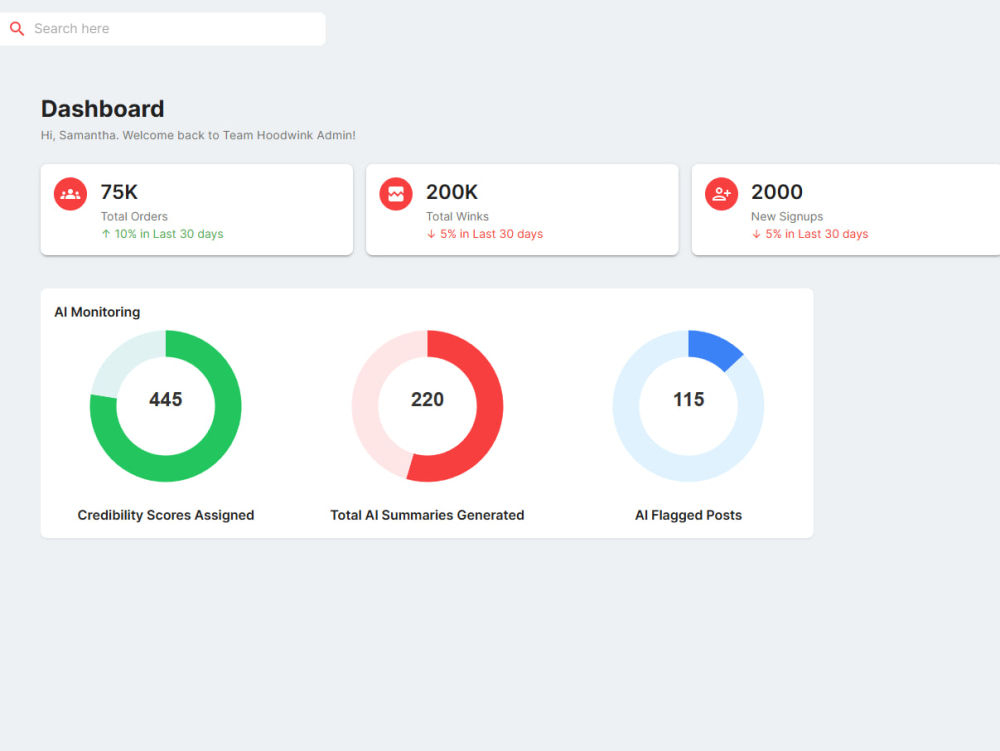Click the 445 value in green donut
This screenshot has width=1000, height=751.
pyautogui.click(x=166, y=399)
